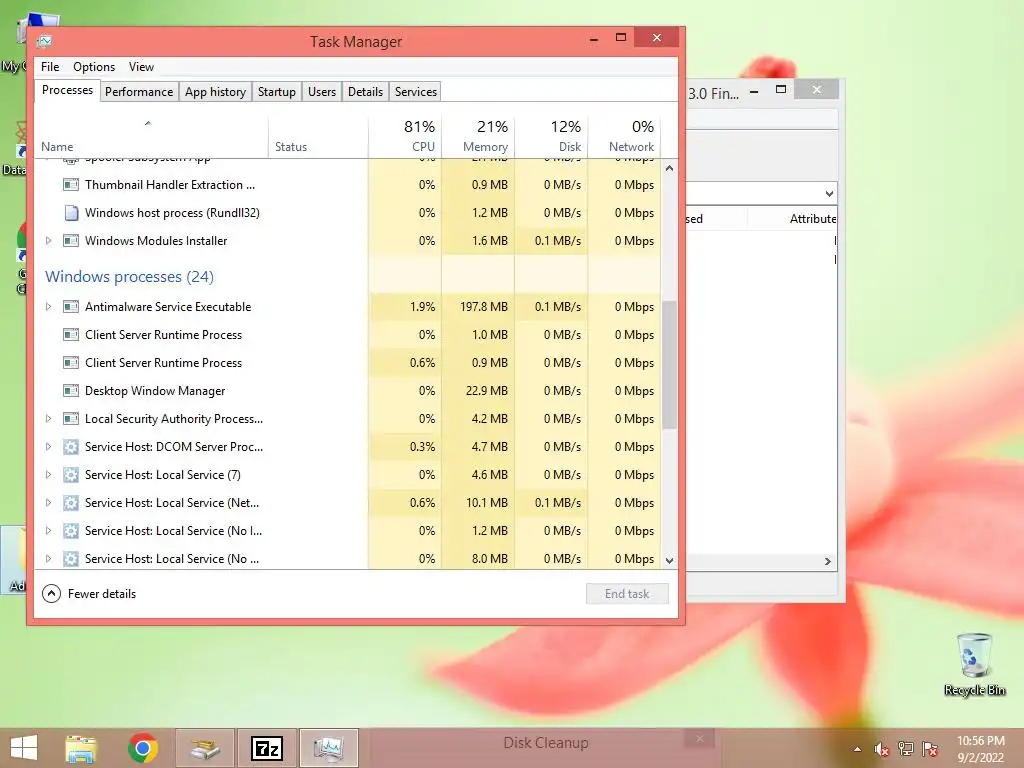This screenshot has height=768, width=1024.
Task: Select the Windows processes (24) group heading
Action: click(x=129, y=277)
